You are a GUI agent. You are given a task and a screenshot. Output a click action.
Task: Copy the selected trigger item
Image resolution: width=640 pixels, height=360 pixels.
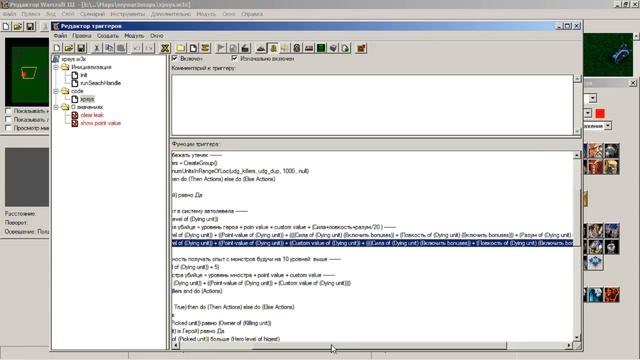point(109,48)
